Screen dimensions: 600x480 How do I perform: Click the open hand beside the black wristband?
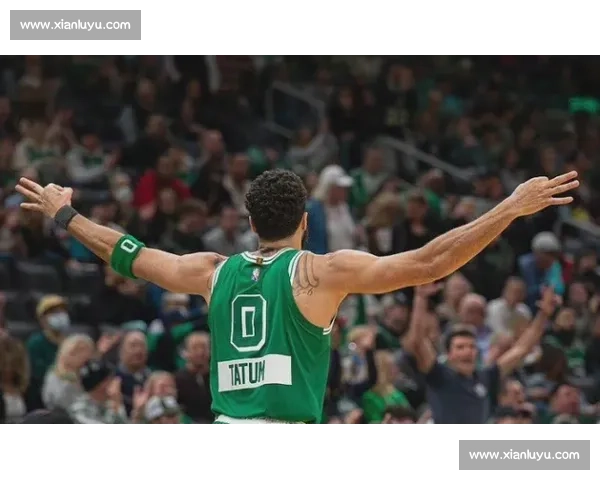click(42, 196)
